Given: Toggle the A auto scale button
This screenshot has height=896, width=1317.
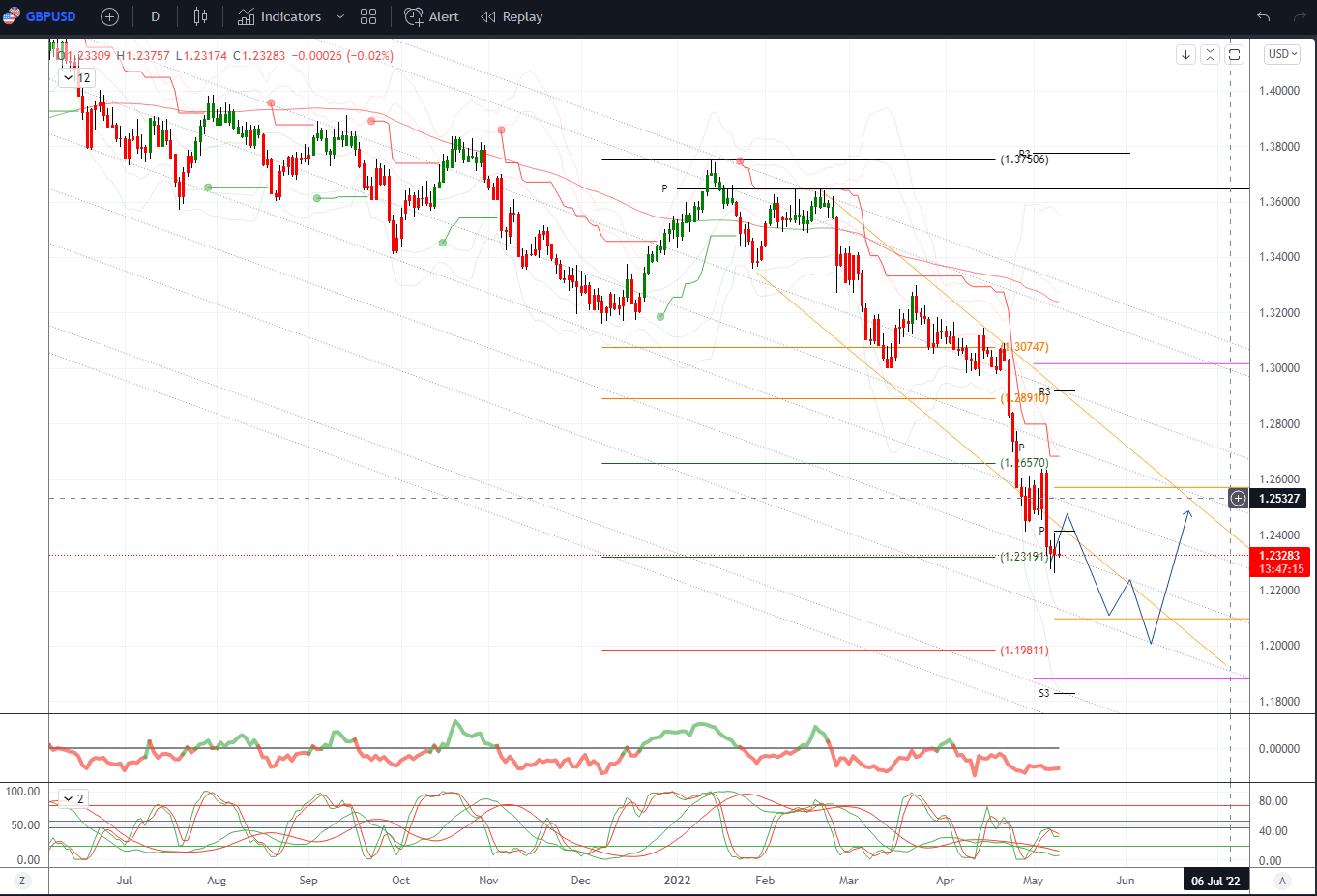Looking at the screenshot, I should (1282, 881).
